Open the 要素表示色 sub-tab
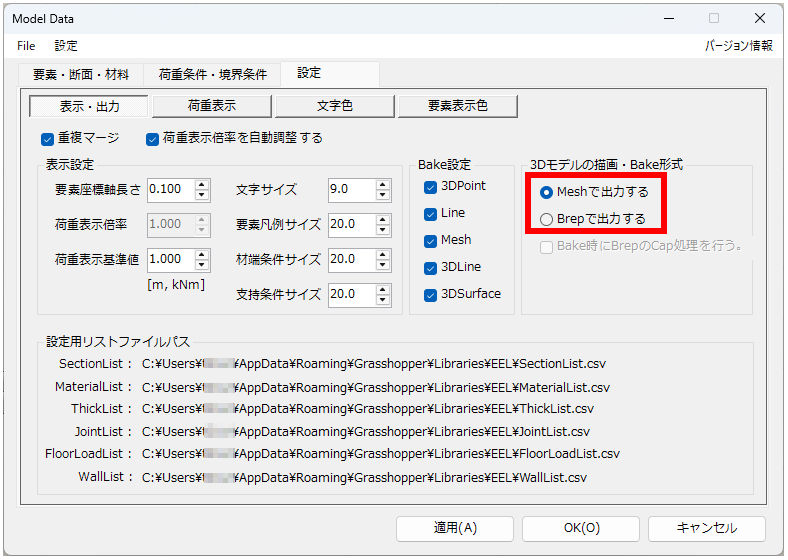 (457, 106)
